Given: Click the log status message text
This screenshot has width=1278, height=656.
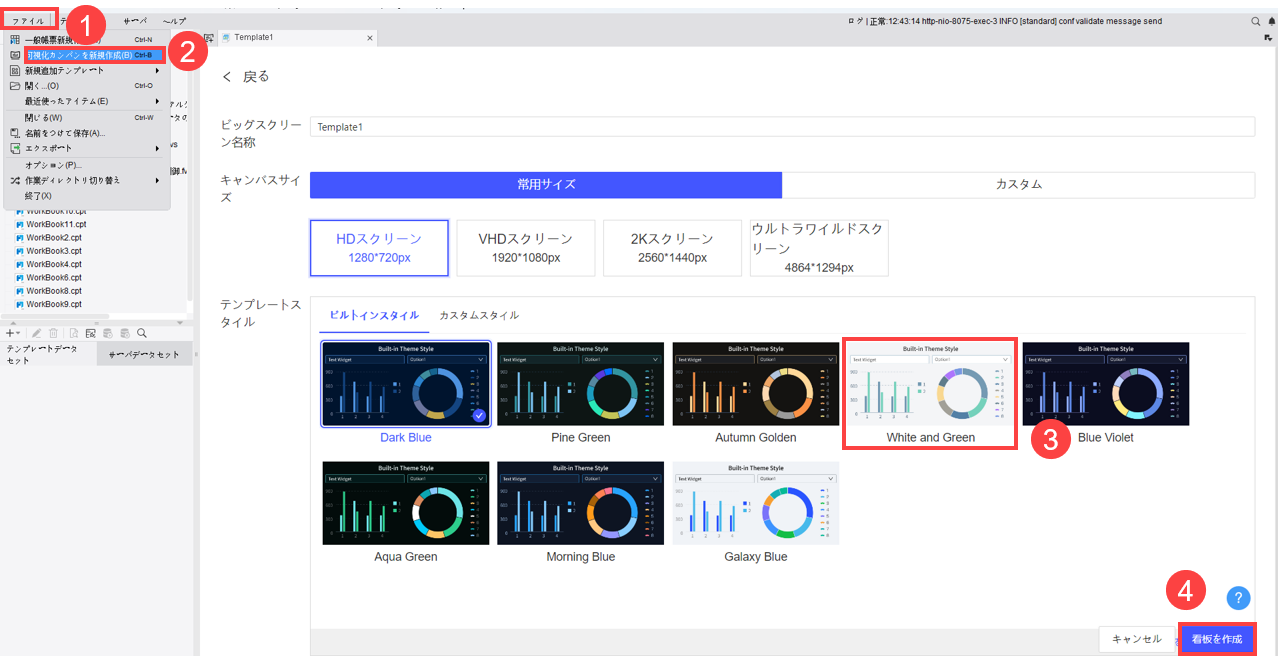Looking at the screenshot, I should tap(1004, 21).
